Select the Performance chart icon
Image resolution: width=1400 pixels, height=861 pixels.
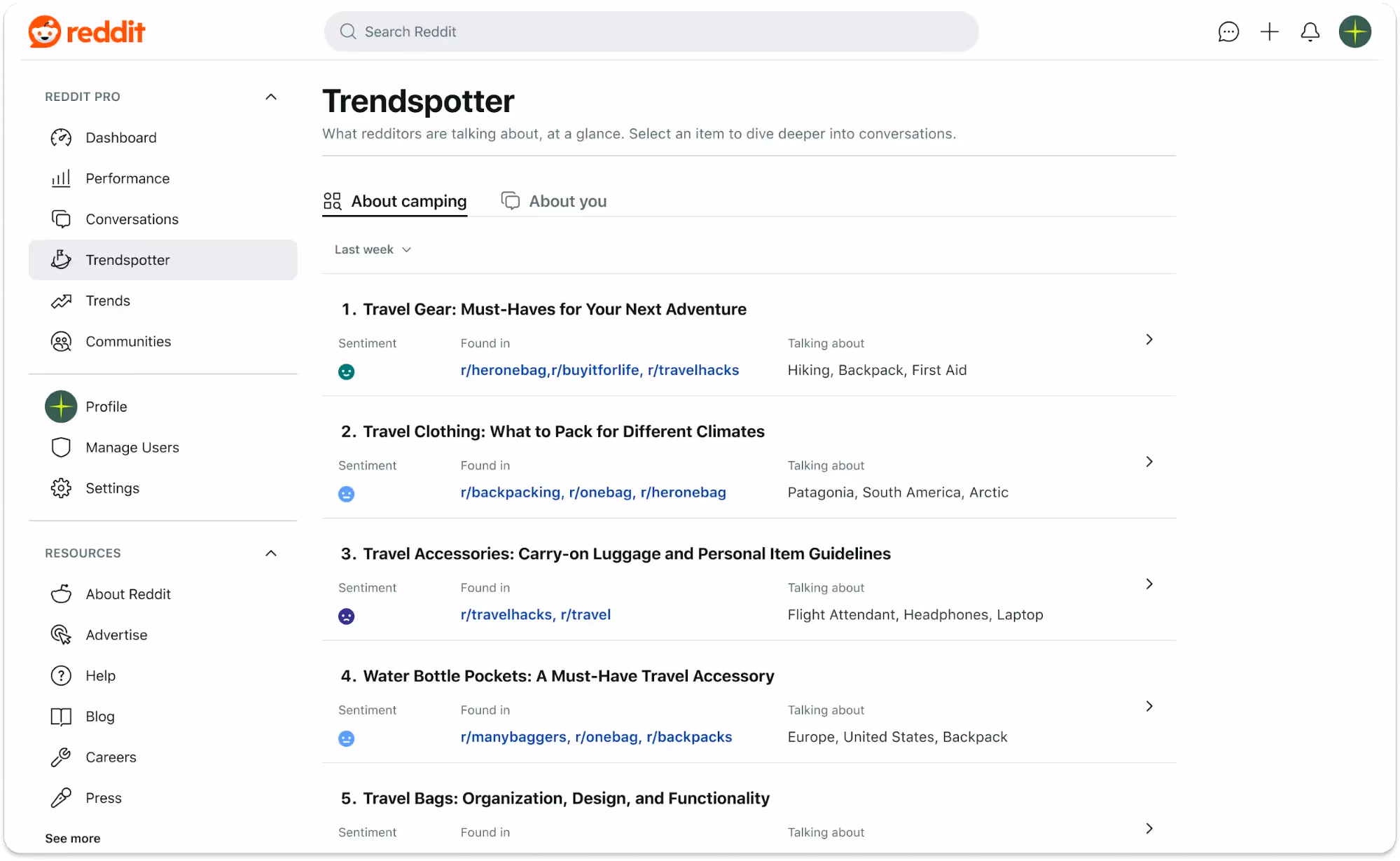[61, 178]
